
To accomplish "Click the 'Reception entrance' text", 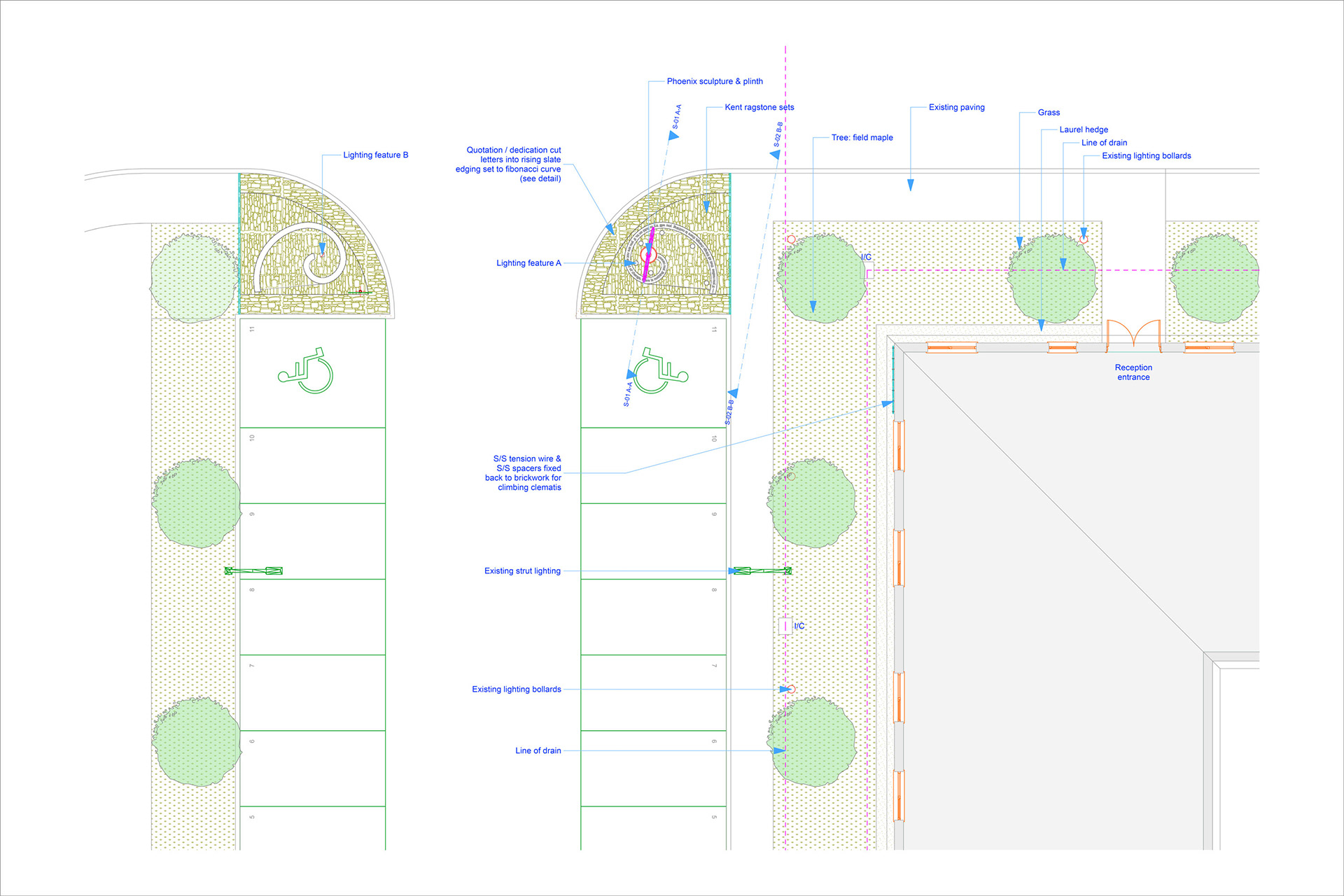I will (1133, 372).
